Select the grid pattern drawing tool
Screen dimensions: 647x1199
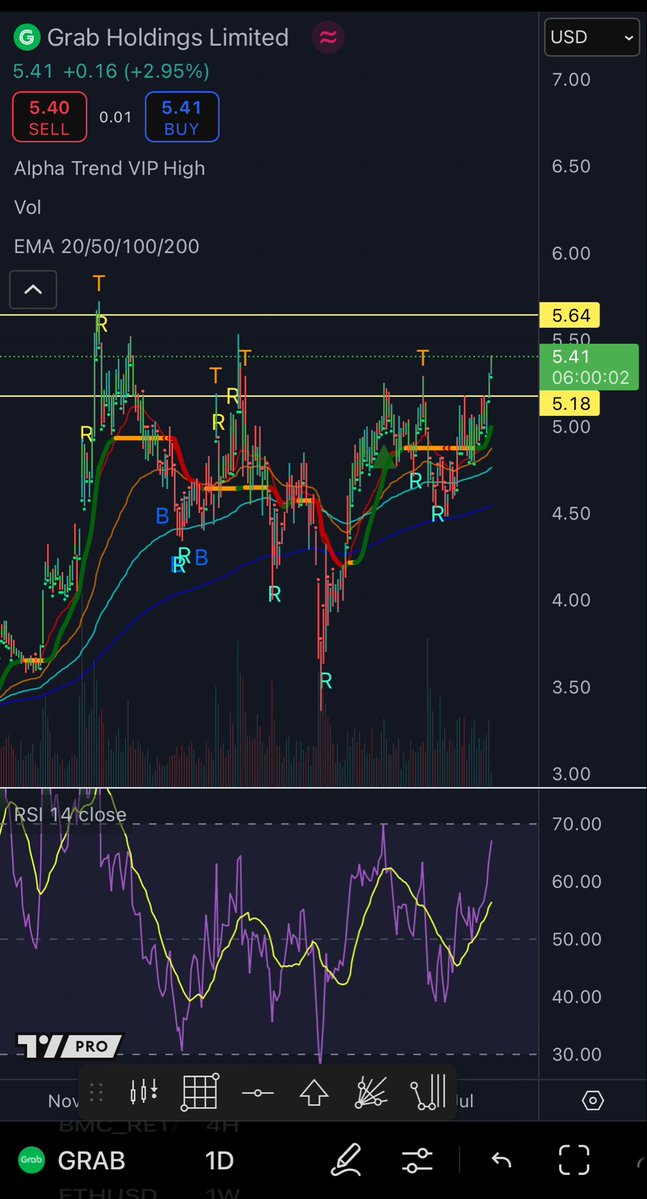point(200,1092)
